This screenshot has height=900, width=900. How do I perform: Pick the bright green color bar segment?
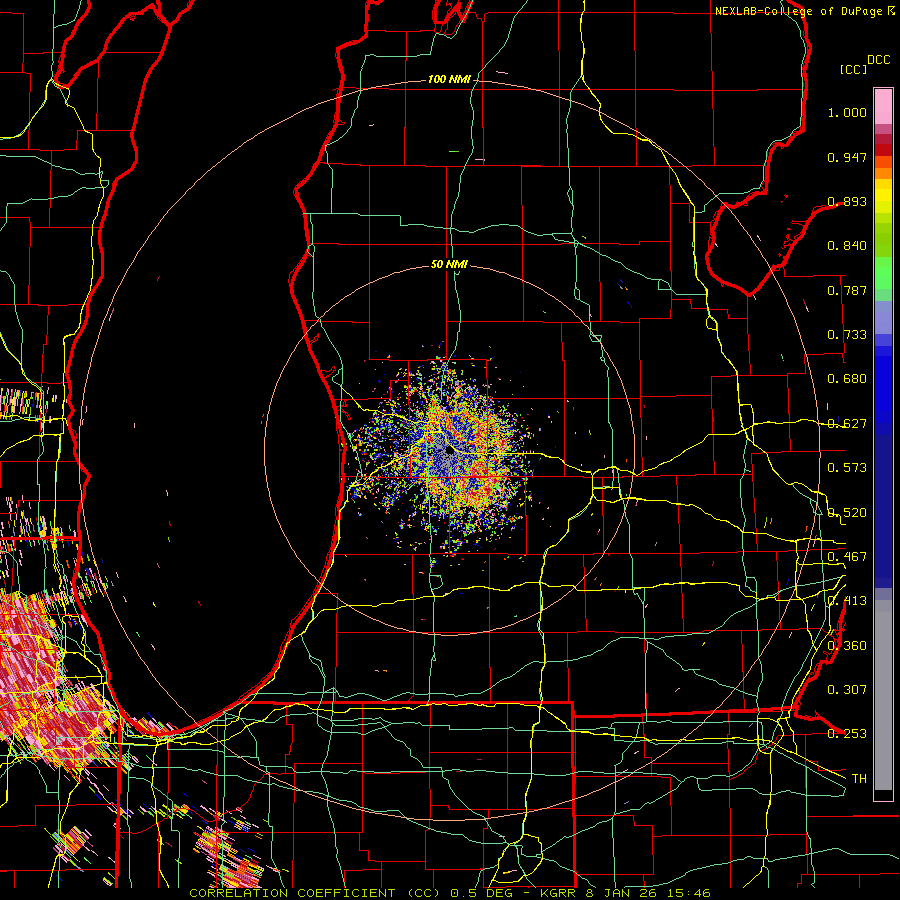coord(883,273)
